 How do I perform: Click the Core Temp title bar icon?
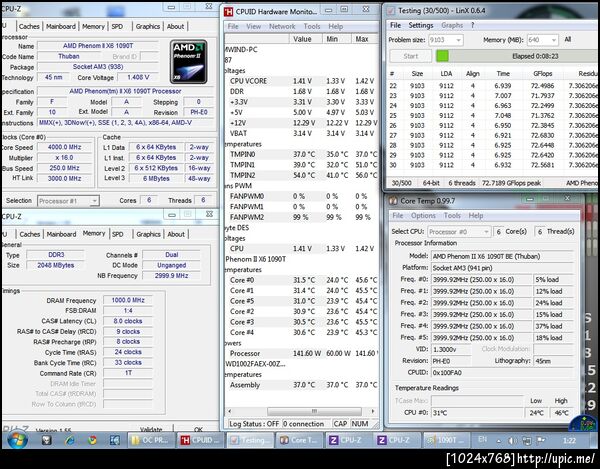[393, 200]
